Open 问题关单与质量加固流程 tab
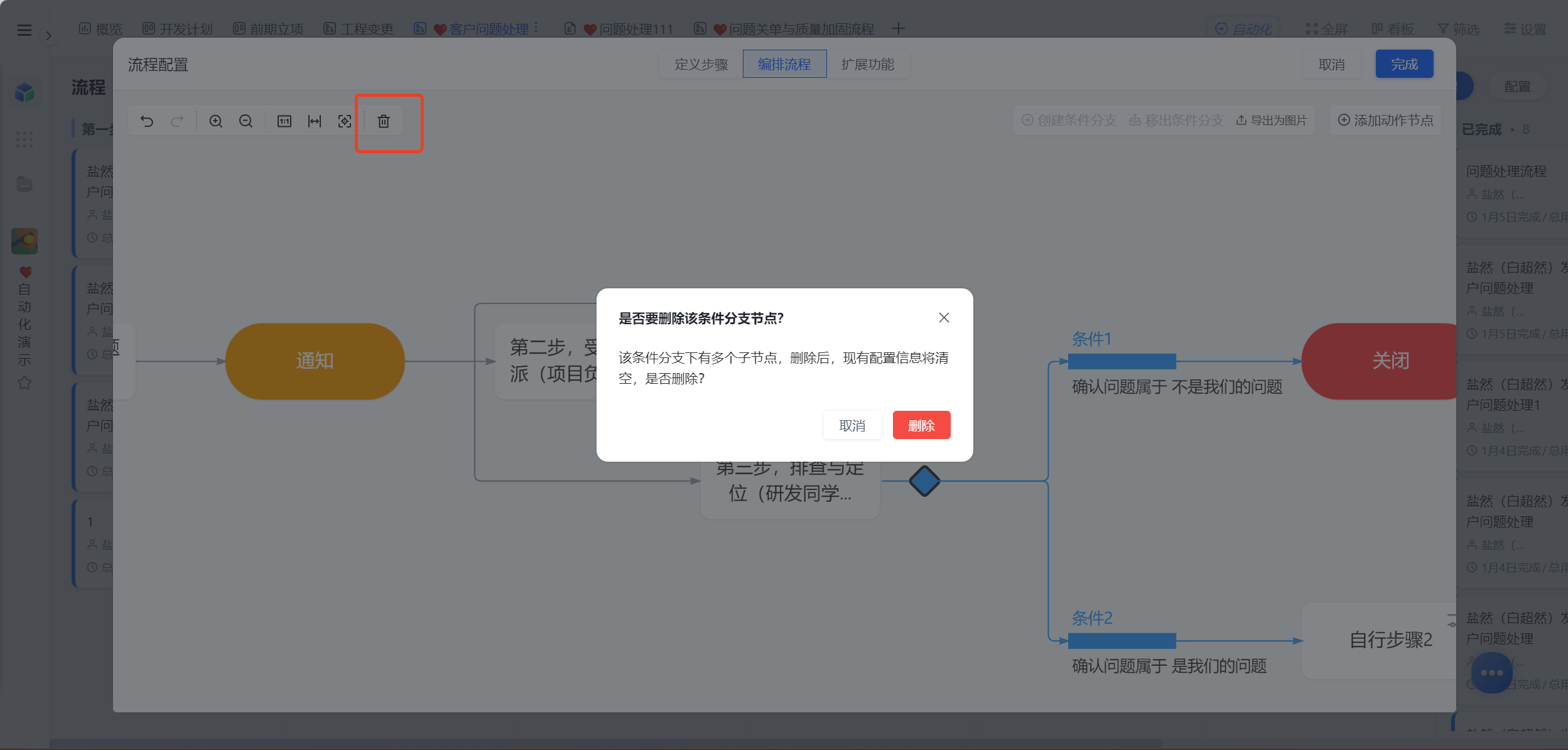1568x750 pixels. [784, 29]
